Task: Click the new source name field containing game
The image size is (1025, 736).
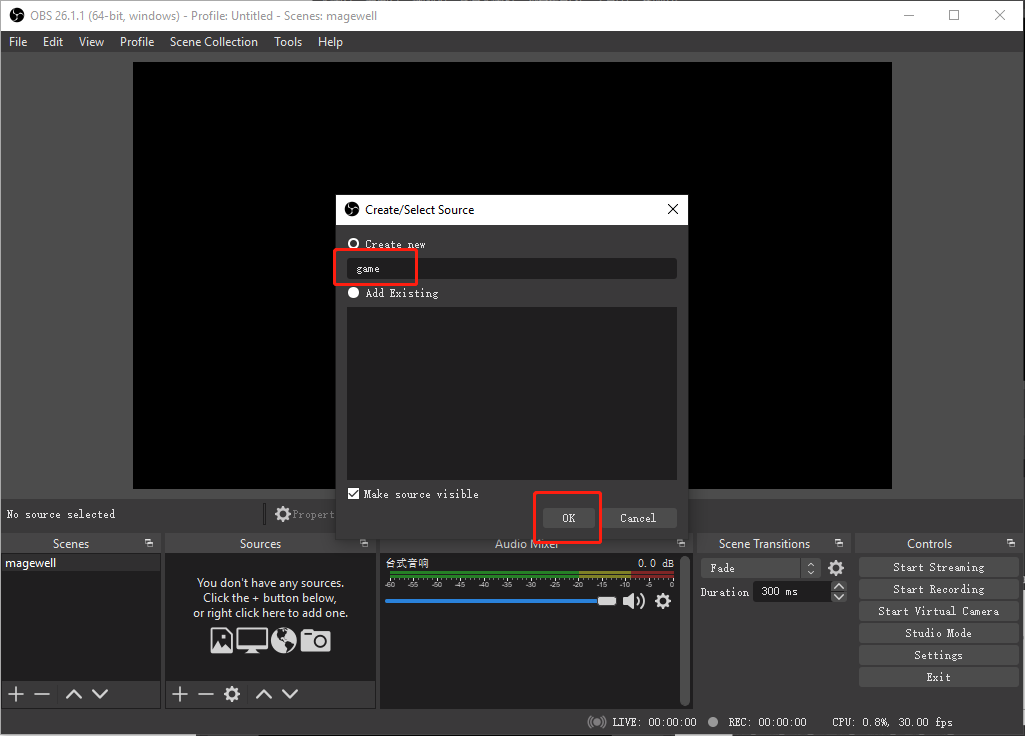Action: click(x=512, y=269)
